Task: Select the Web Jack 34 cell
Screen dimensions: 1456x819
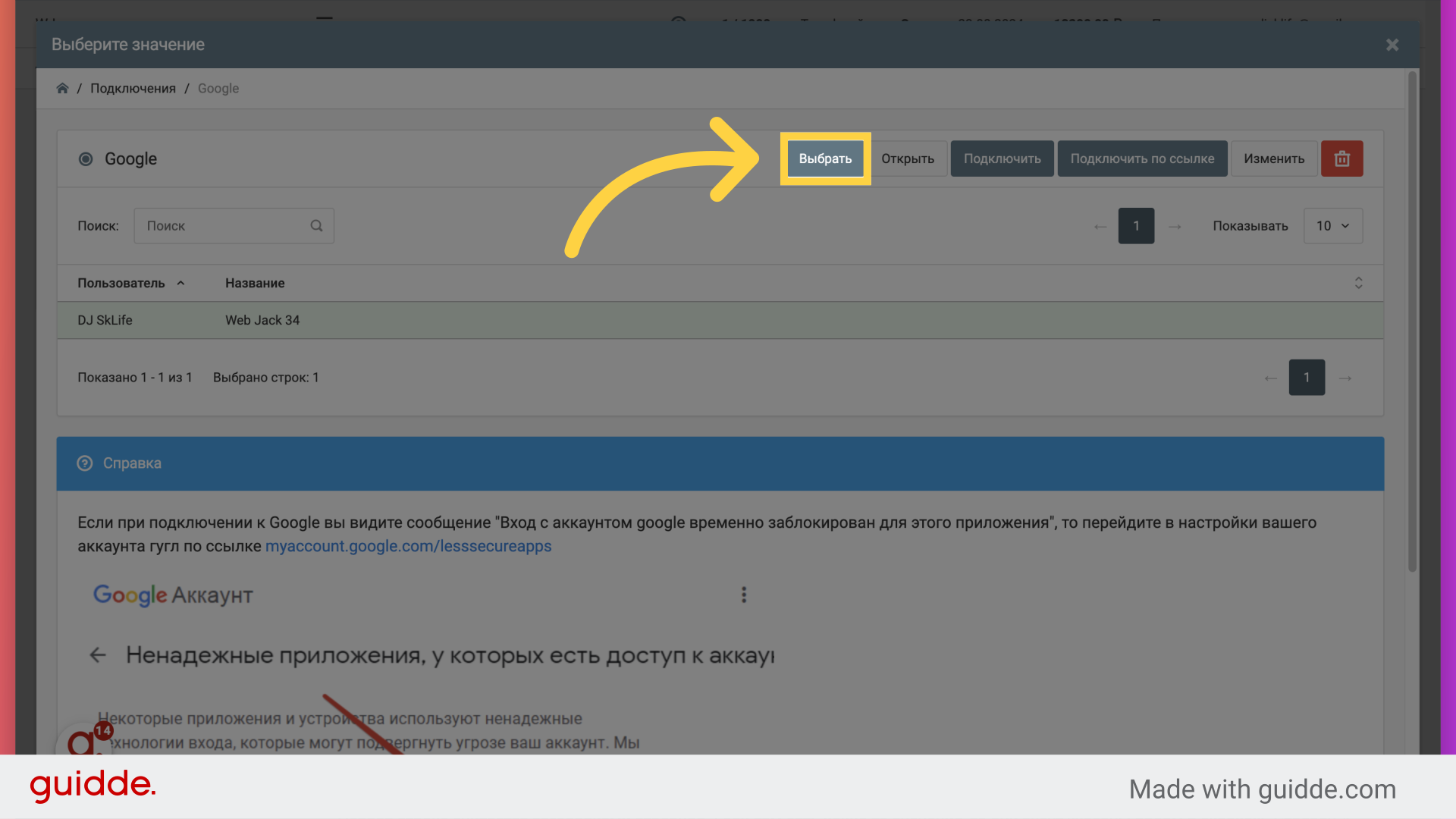Action: click(262, 320)
